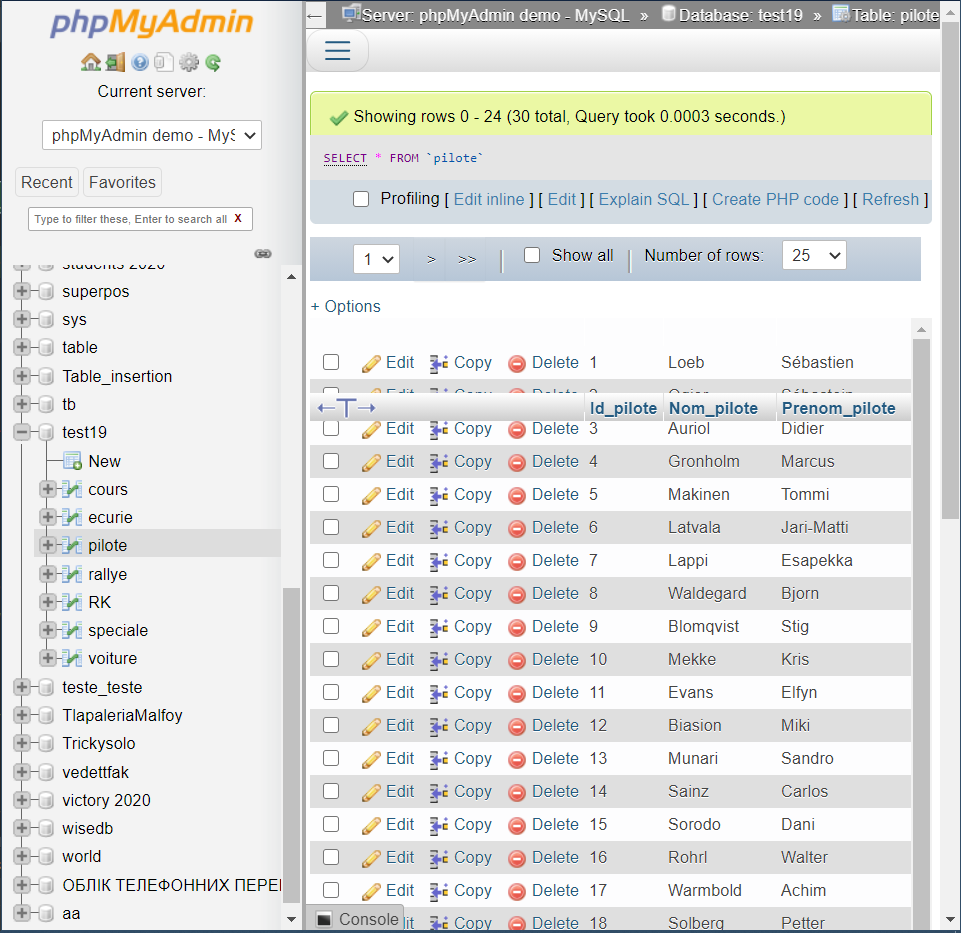Open the hamburger menu button
This screenshot has width=961, height=933.
coord(337,50)
